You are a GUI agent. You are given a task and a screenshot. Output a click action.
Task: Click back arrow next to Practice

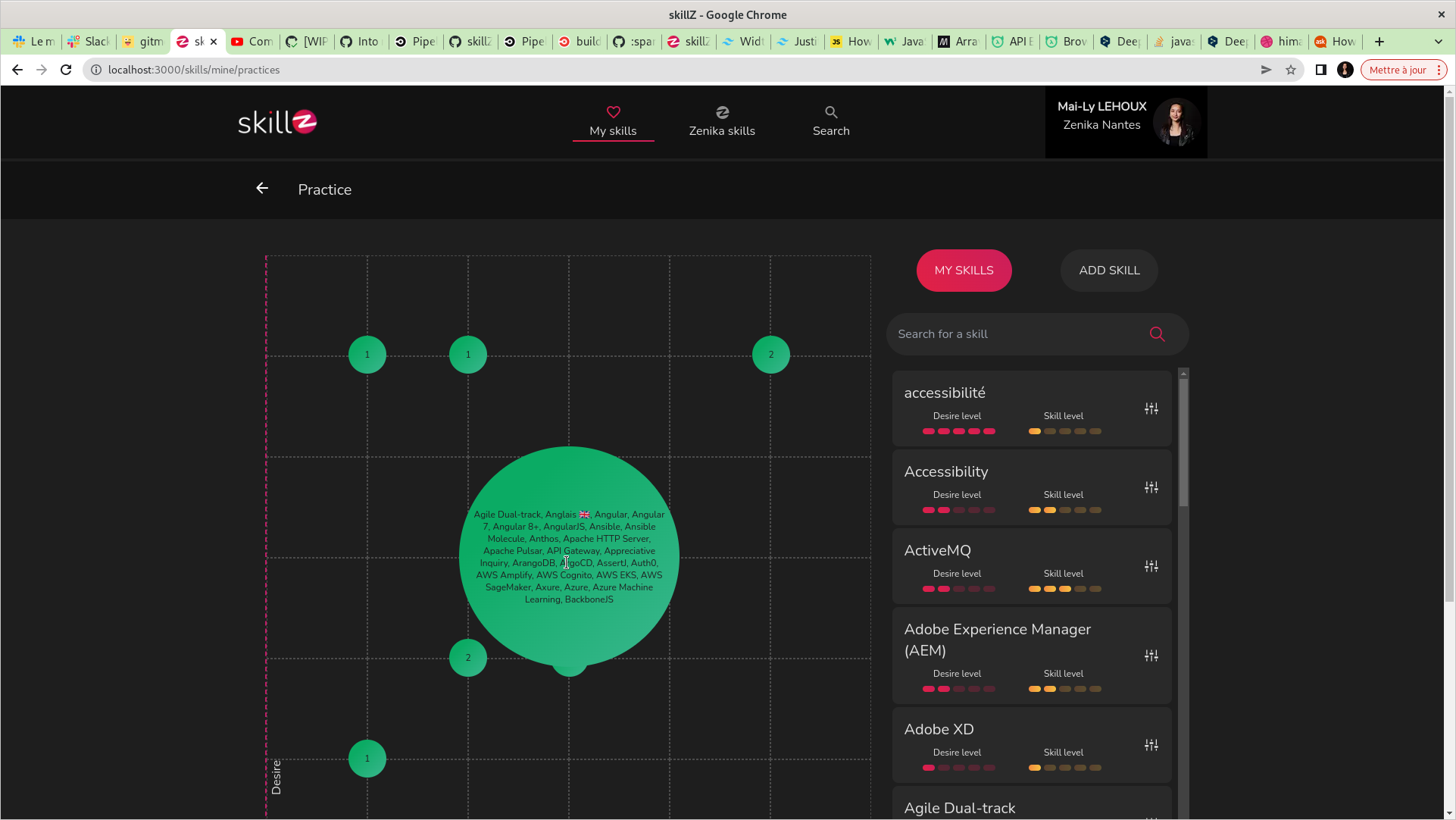[262, 189]
